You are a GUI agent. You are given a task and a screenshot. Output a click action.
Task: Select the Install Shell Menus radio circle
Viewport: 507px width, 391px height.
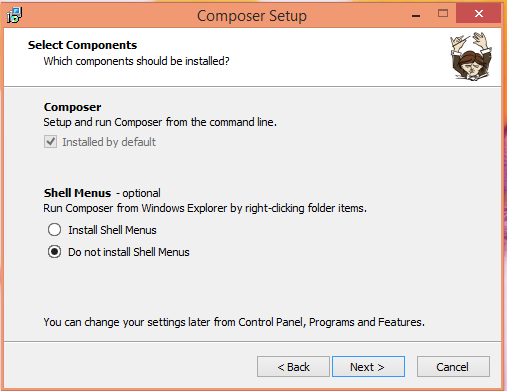pos(54,230)
